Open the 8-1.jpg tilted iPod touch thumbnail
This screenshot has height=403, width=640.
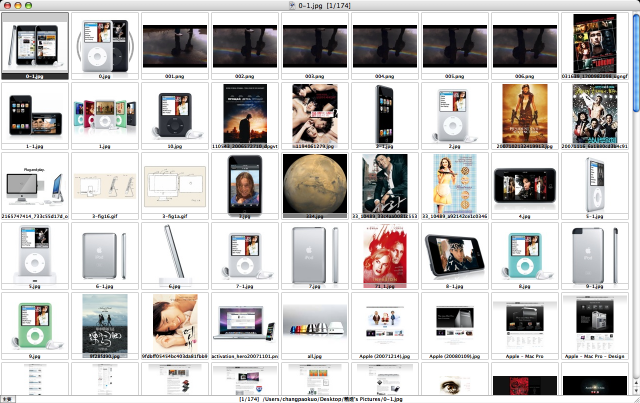pyautogui.click(x=455, y=256)
